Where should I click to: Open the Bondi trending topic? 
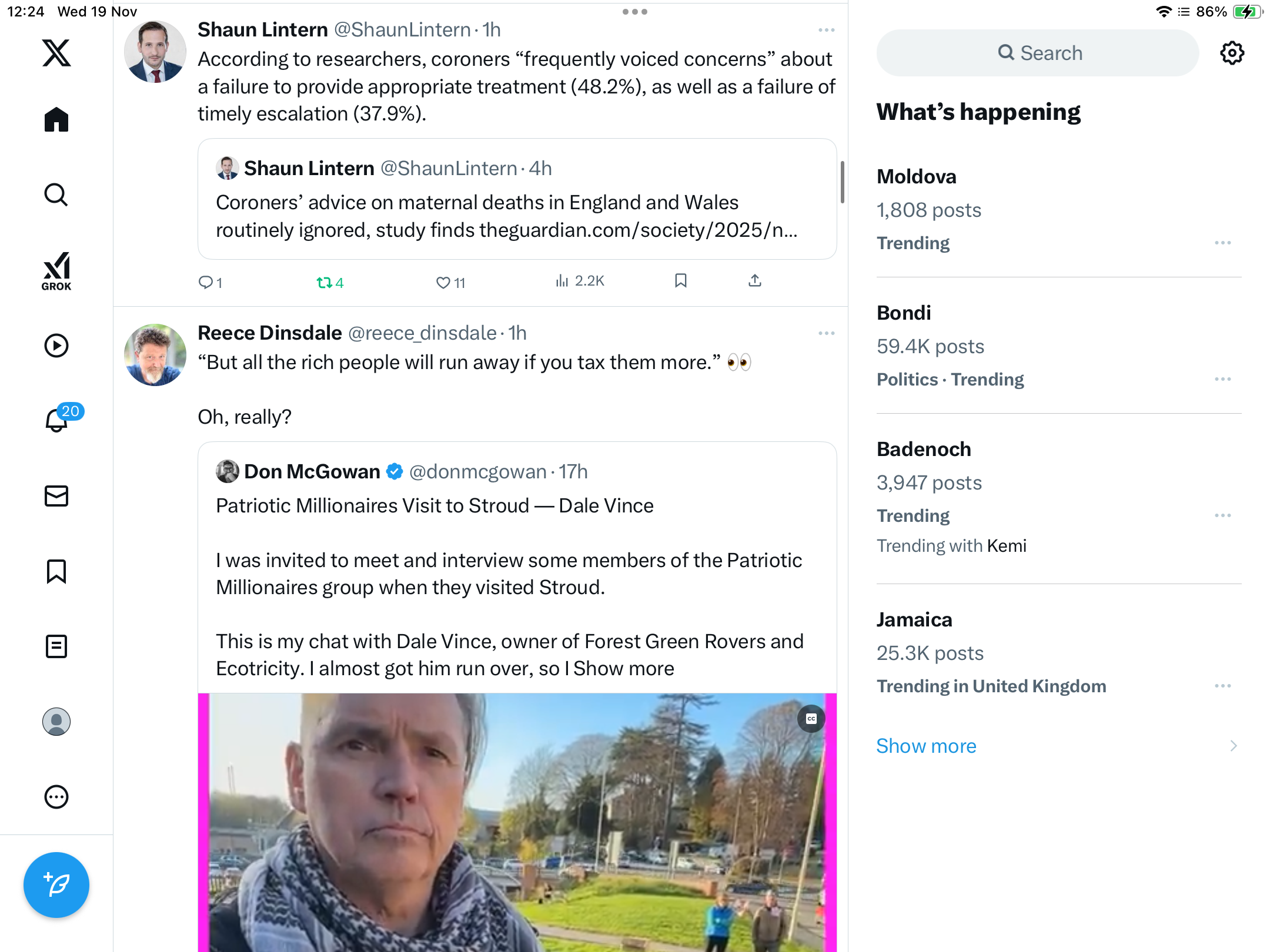click(x=904, y=313)
